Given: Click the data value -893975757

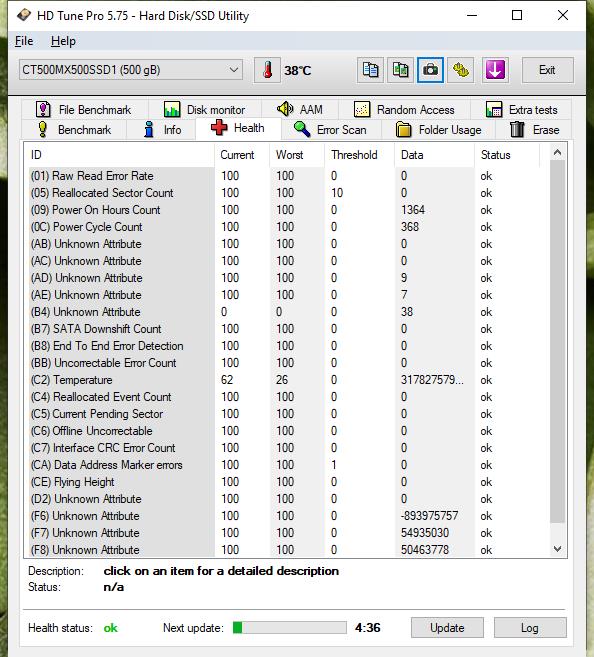Looking at the screenshot, I should (x=429, y=516).
